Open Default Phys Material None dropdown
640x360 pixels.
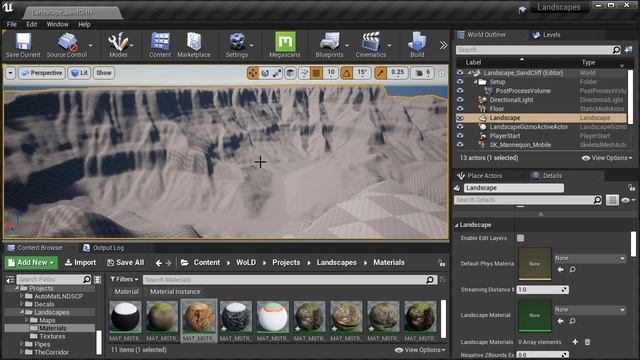click(589, 258)
